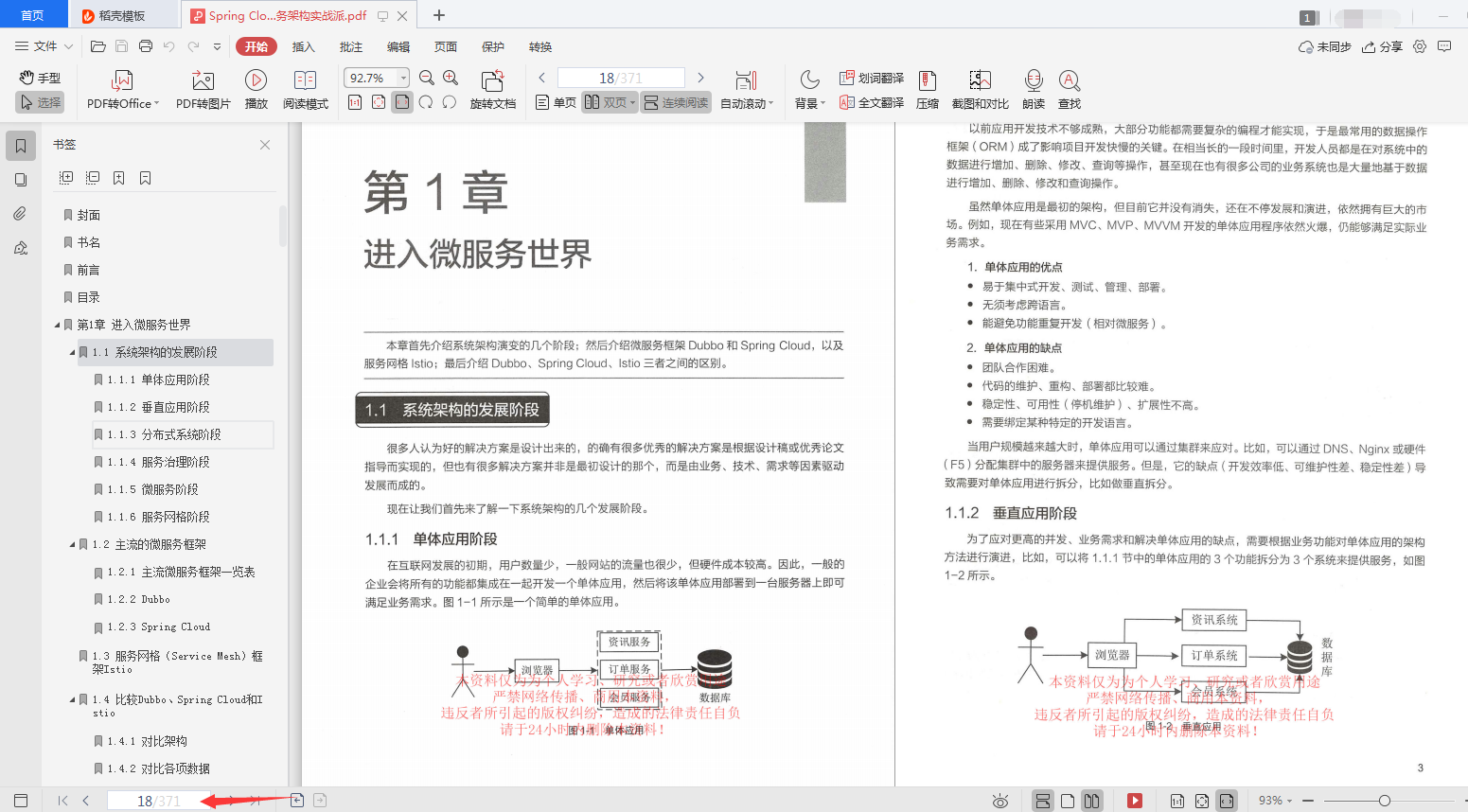Viewport: 1468px width, 812px height.
Task: Go to 目录 bookmark
Action: coord(89,297)
